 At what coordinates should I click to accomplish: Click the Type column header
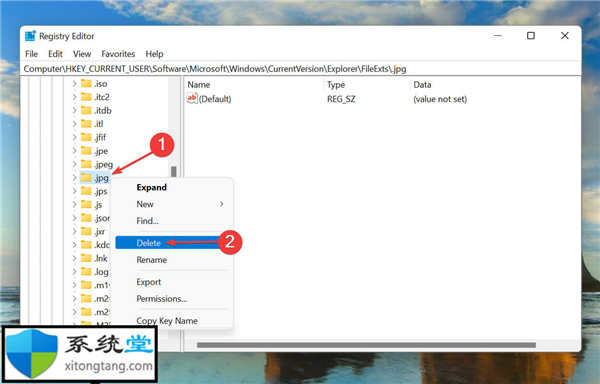tap(336, 85)
